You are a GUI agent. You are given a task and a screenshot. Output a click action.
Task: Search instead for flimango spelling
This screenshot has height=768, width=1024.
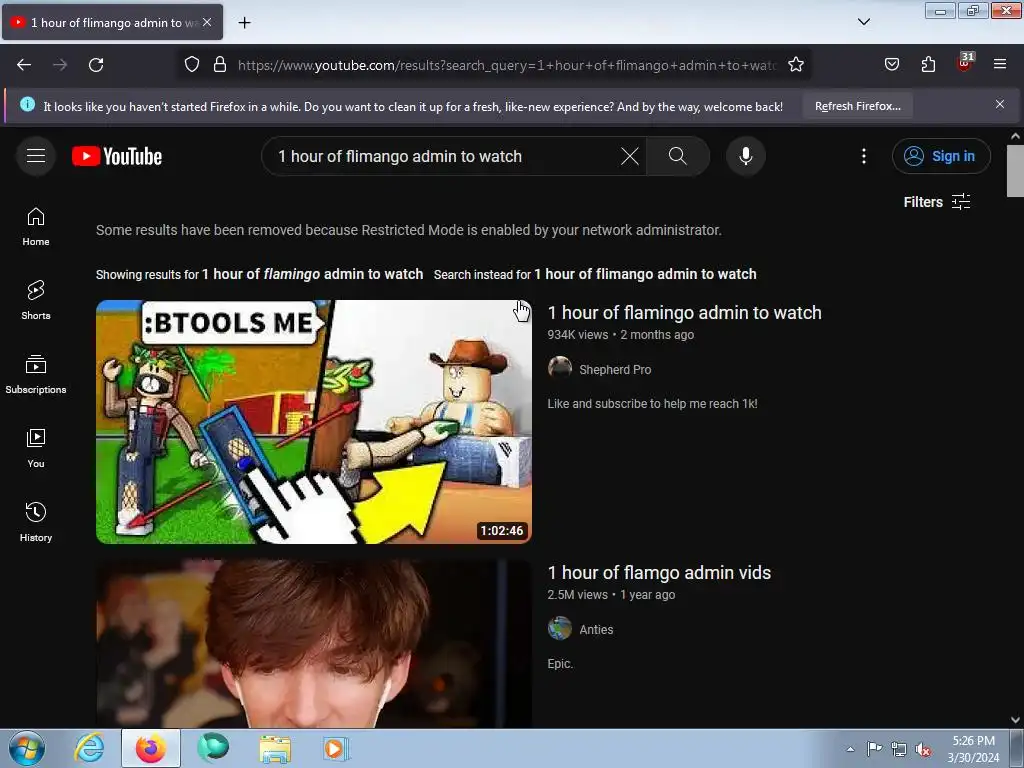pos(645,274)
